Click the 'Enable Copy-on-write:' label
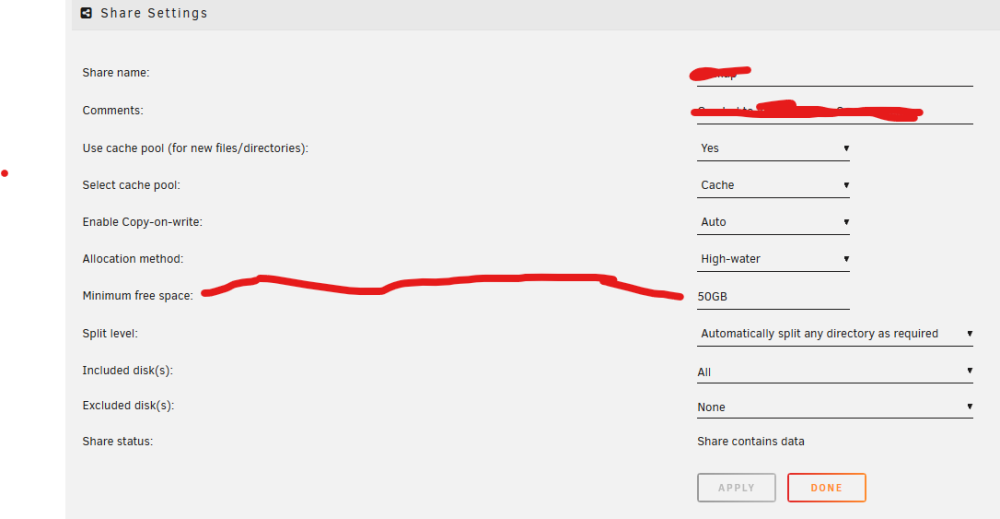 click(142, 223)
